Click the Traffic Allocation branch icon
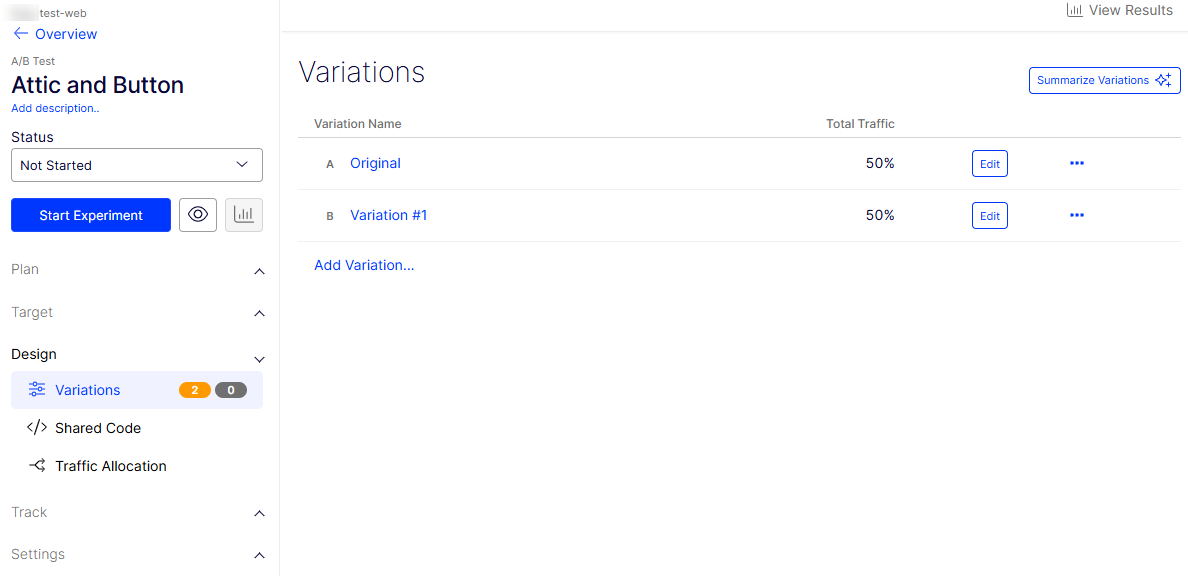The image size is (1188, 576). [x=37, y=466]
